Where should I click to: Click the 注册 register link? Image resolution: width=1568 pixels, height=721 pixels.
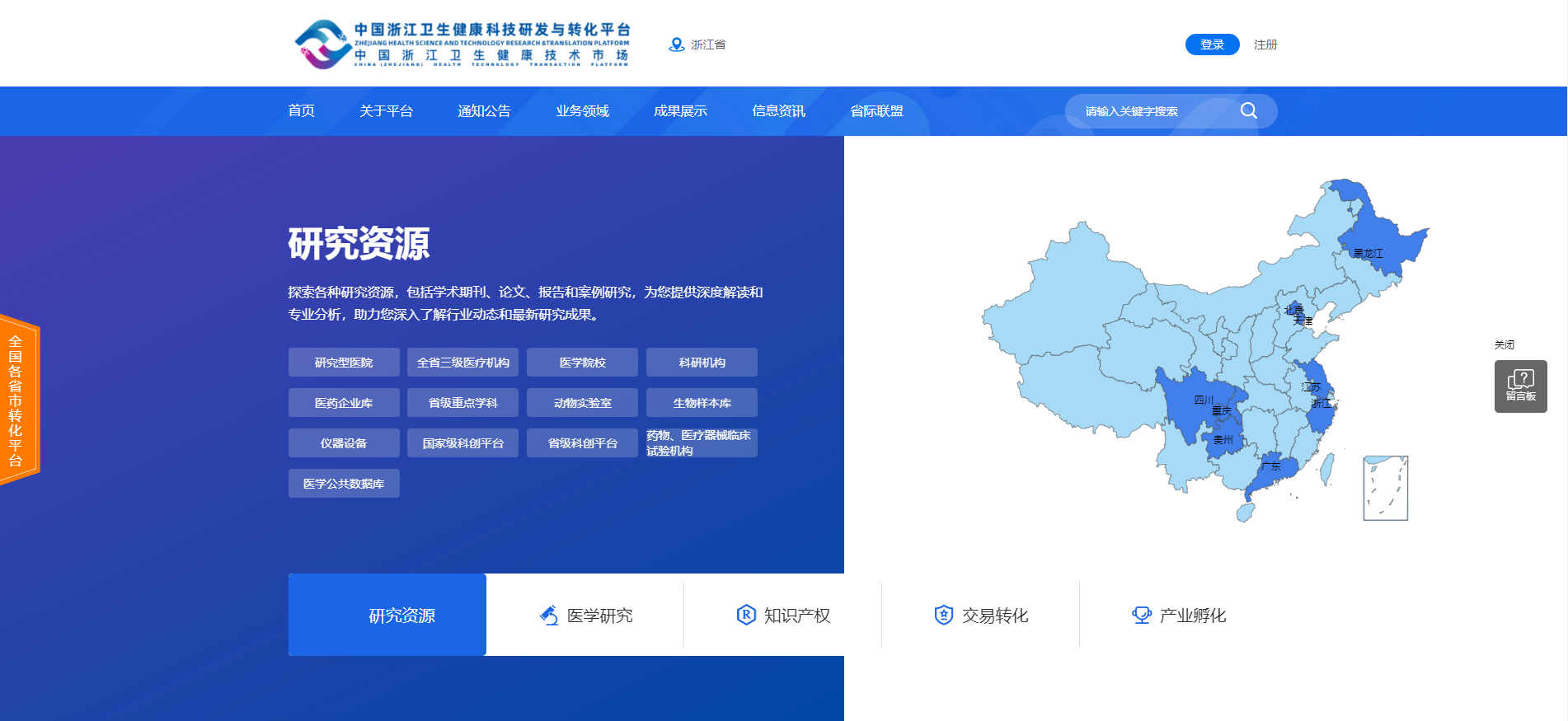click(1265, 44)
